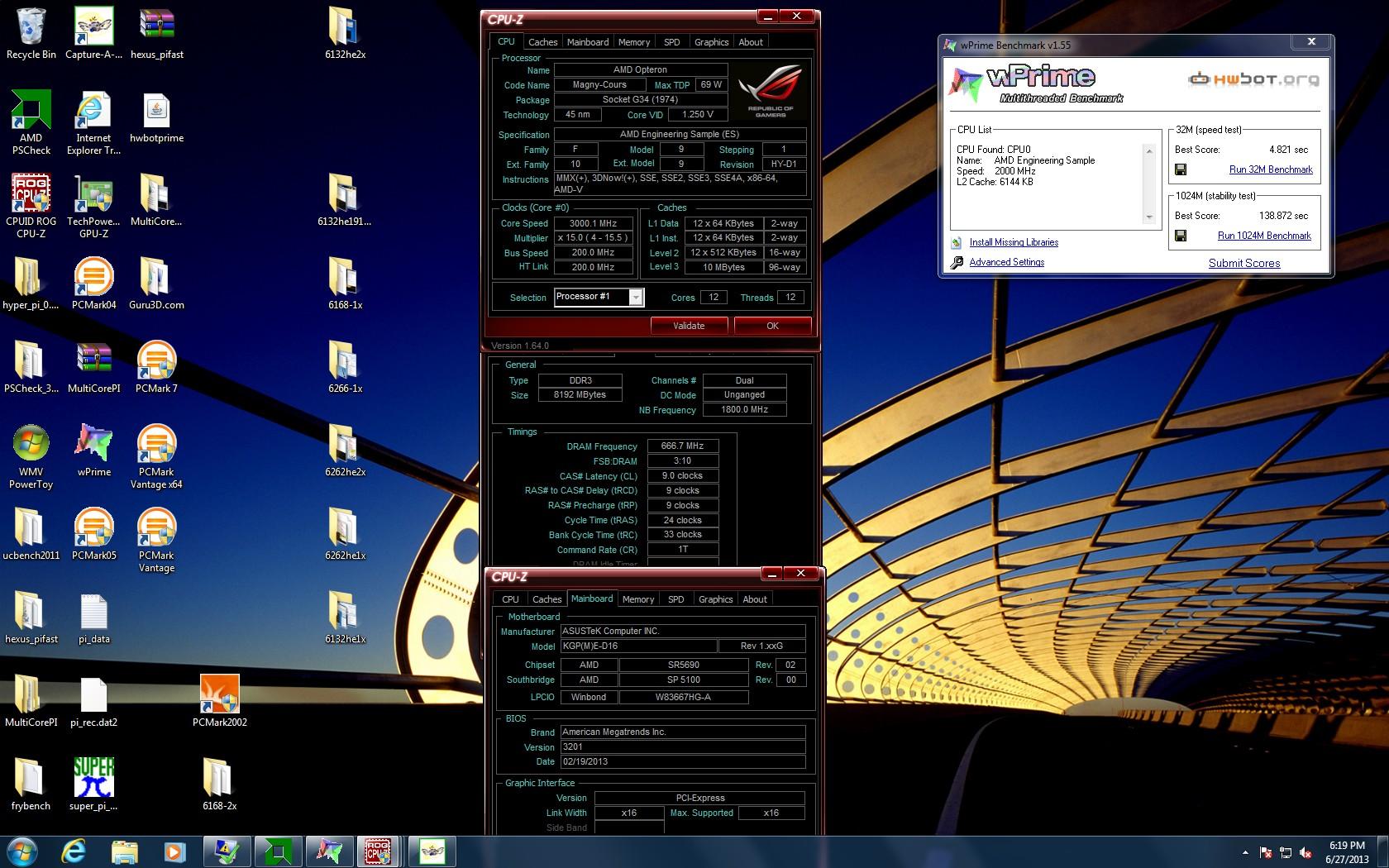Click the Validate button in CPU-Z
This screenshot has width=1389, height=868.
coord(689,326)
